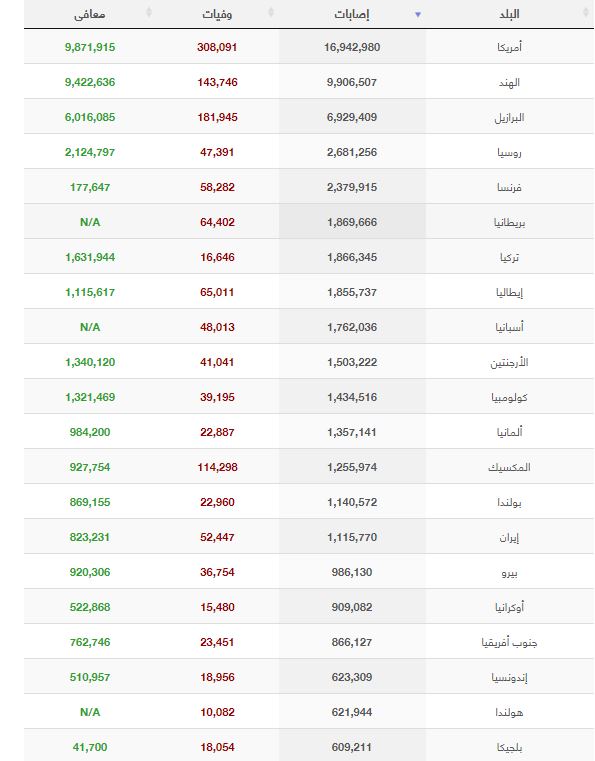Select the أمريكا country row
Screen dimensions: 595x761
point(309,47)
